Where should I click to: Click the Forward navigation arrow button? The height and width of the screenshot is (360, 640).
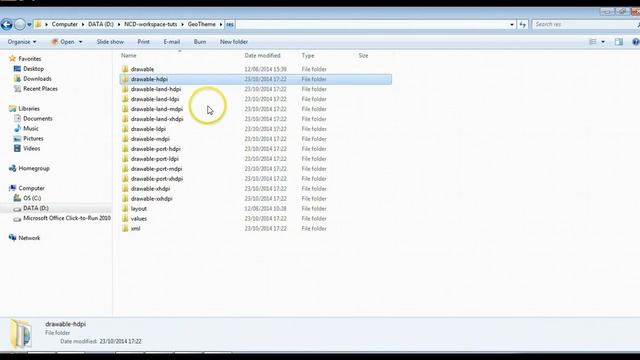click(x=20, y=24)
